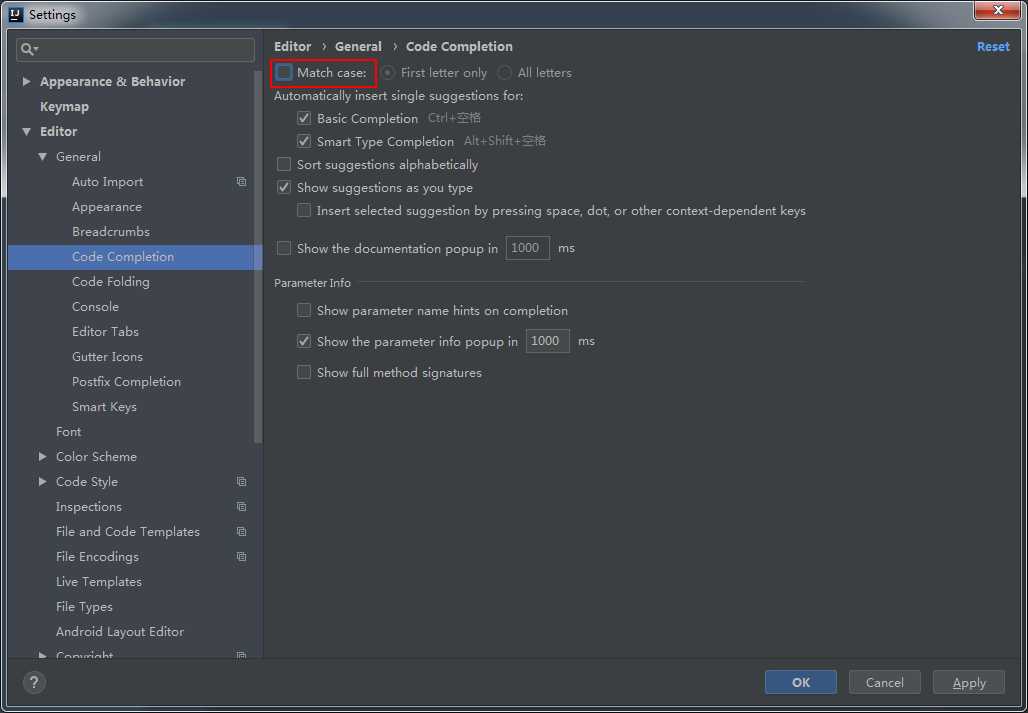Open the Auto Import settings page
Viewport: 1028px width, 713px height.
[108, 182]
